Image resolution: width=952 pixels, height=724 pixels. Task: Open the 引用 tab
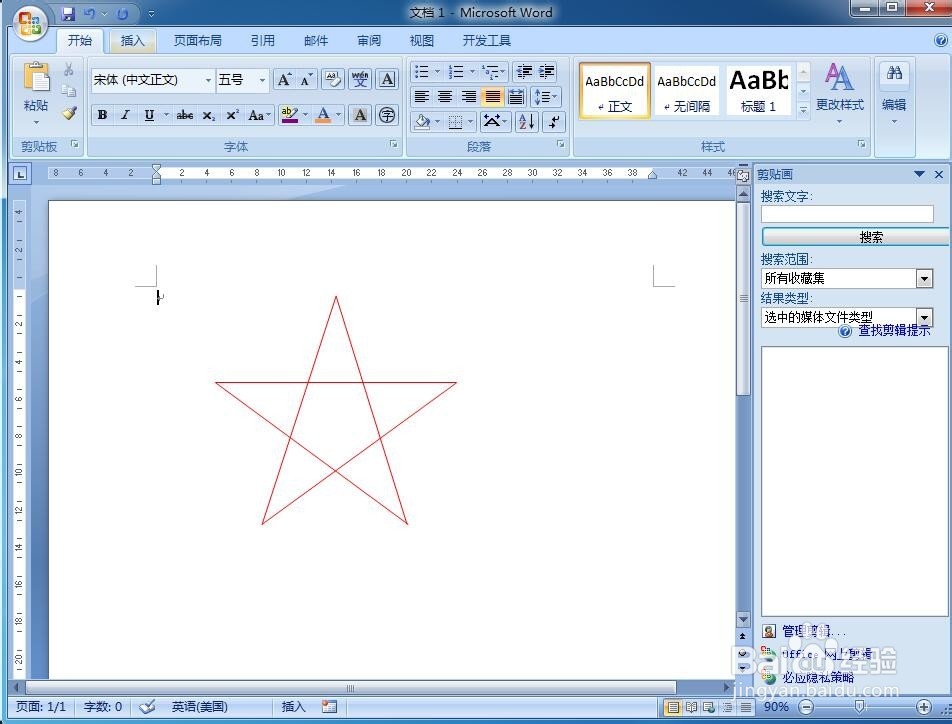(x=262, y=41)
